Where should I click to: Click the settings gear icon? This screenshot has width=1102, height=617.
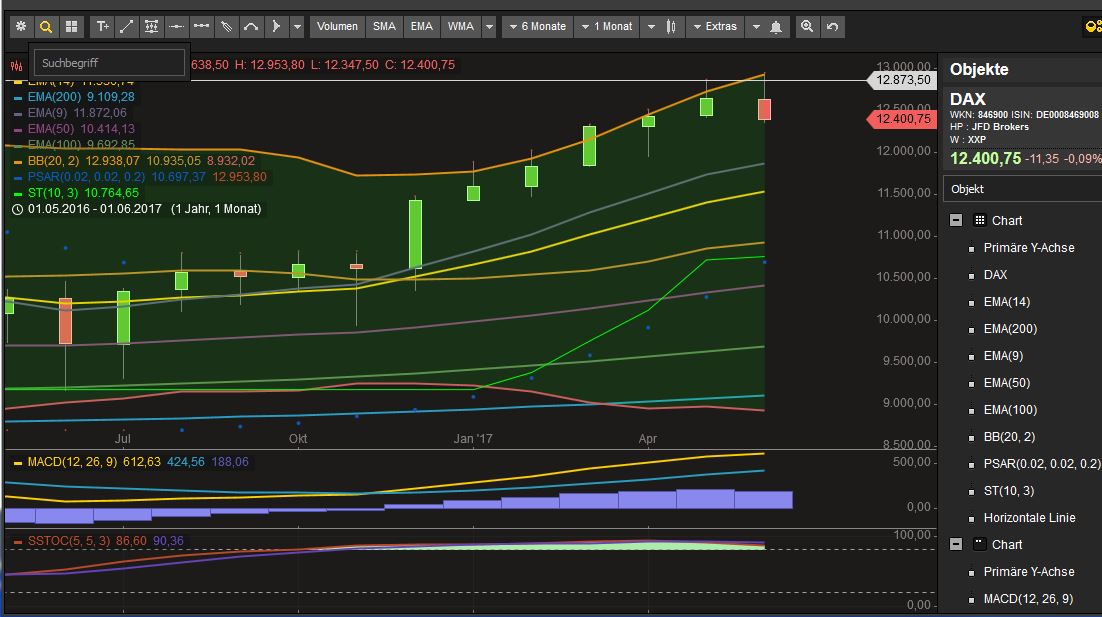tap(20, 27)
